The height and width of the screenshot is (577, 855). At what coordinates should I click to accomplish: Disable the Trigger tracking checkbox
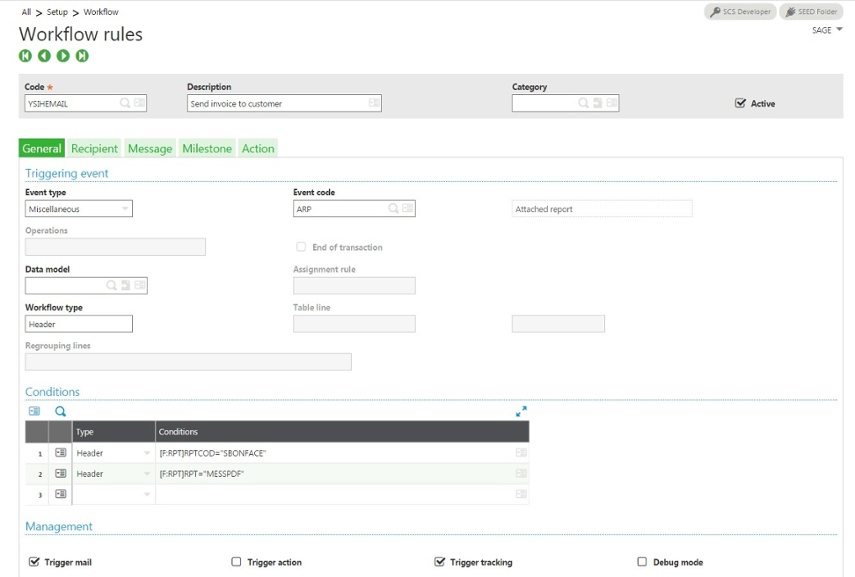coord(439,561)
